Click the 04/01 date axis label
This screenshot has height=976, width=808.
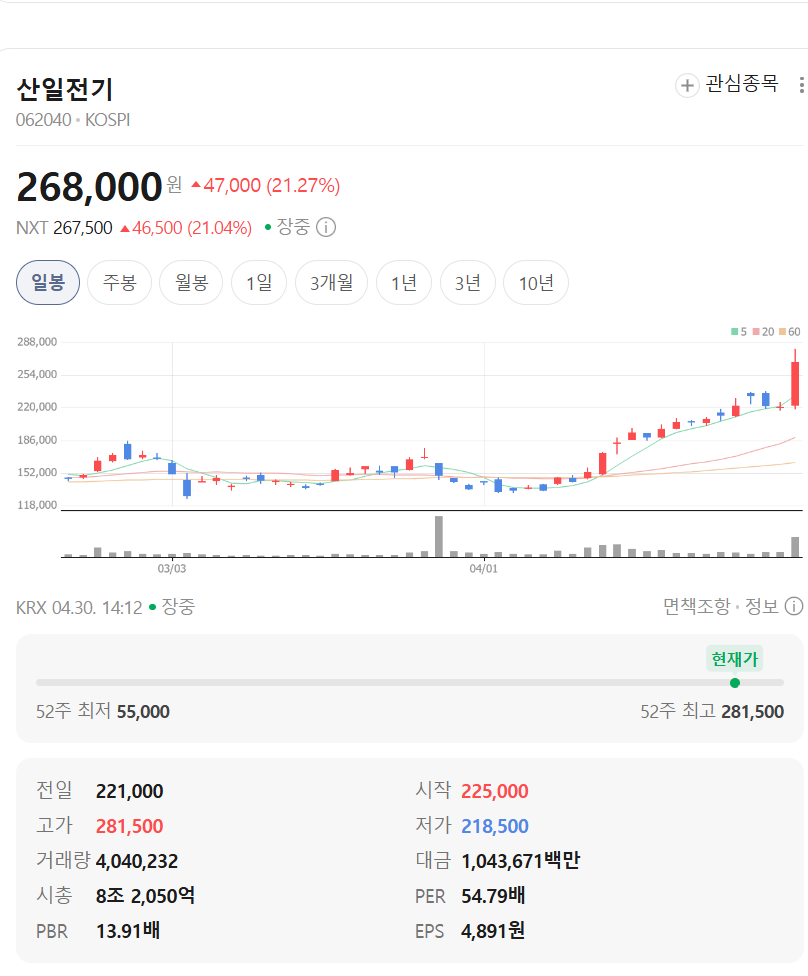click(484, 568)
